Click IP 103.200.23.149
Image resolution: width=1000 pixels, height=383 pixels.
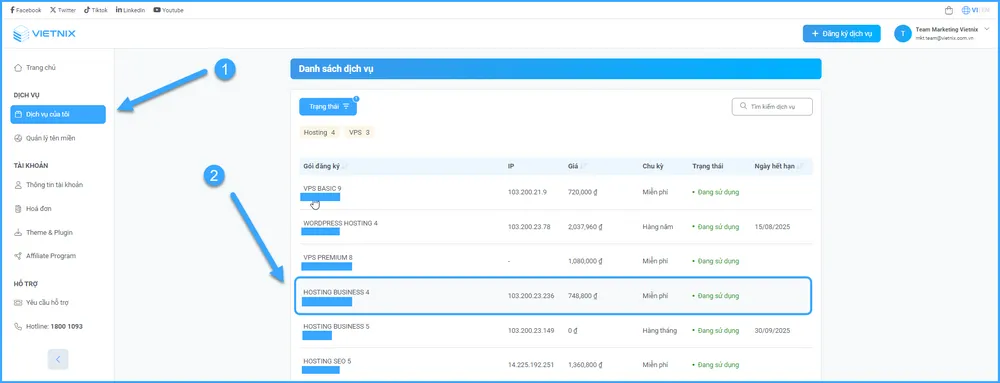point(531,331)
